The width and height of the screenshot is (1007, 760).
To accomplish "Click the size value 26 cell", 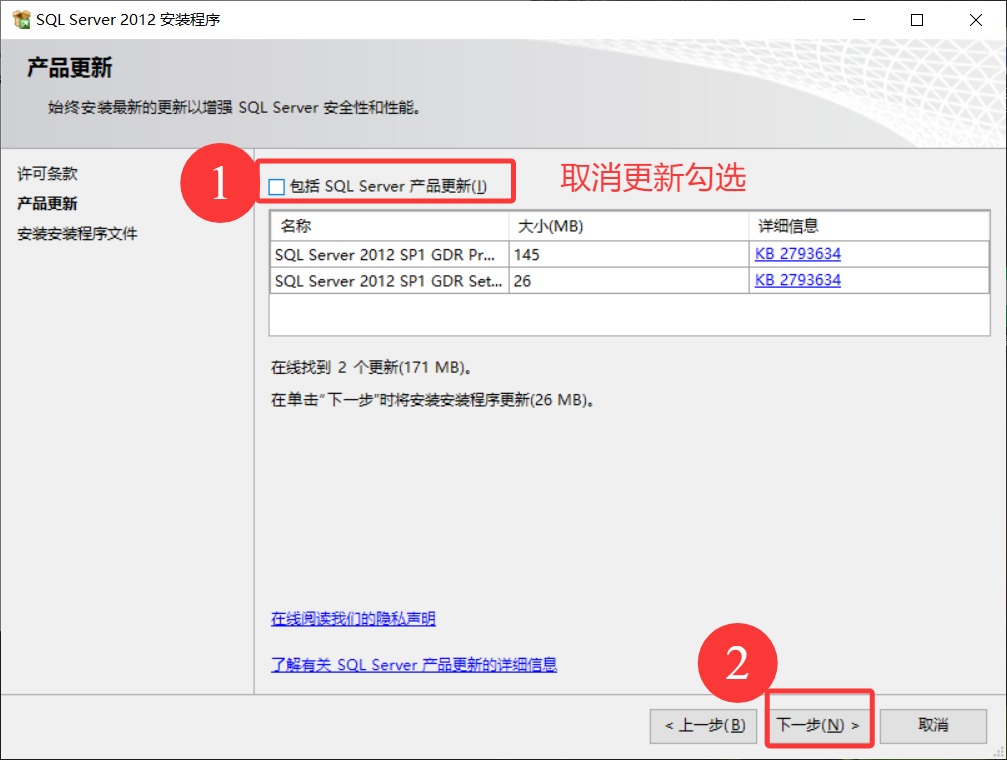I will coord(629,281).
